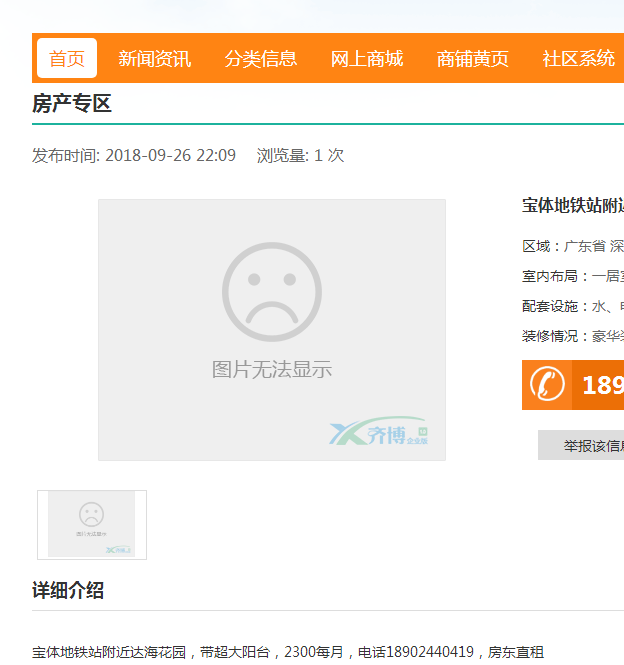
Task: Click the listing title 宝体地铁站附近
Action: click(x=573, y=206)
